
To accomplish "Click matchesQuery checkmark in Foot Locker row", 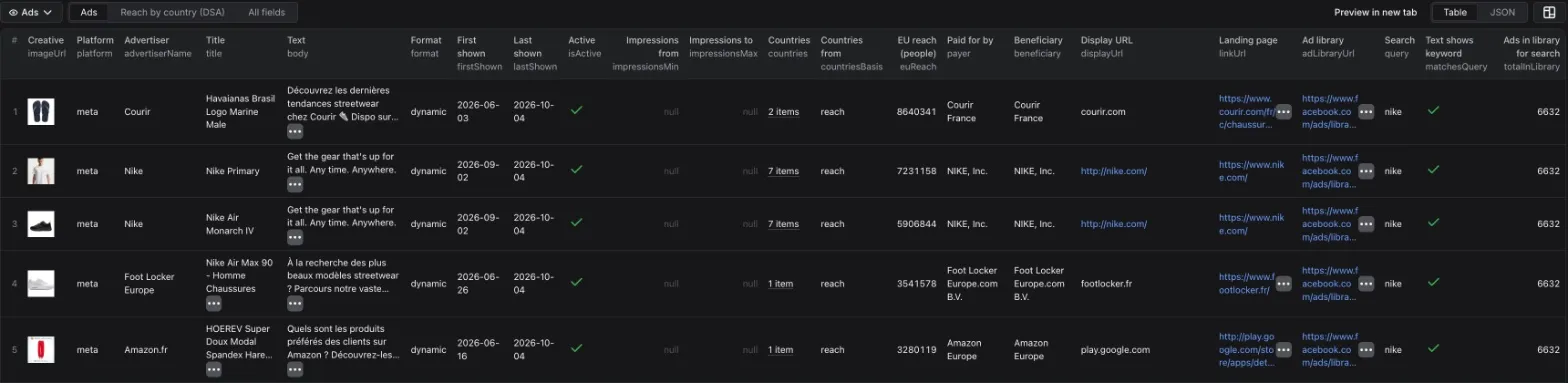I will (1433, 283).
